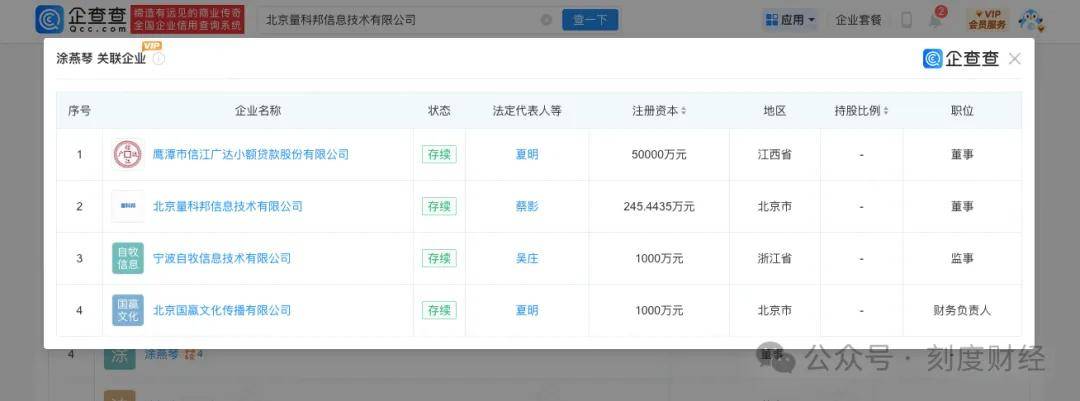Click the 国赢文化 company logo
Image resolution: width=1080 pixels, height=401 pixels.
pyautogui.click(x=128, y=310)
